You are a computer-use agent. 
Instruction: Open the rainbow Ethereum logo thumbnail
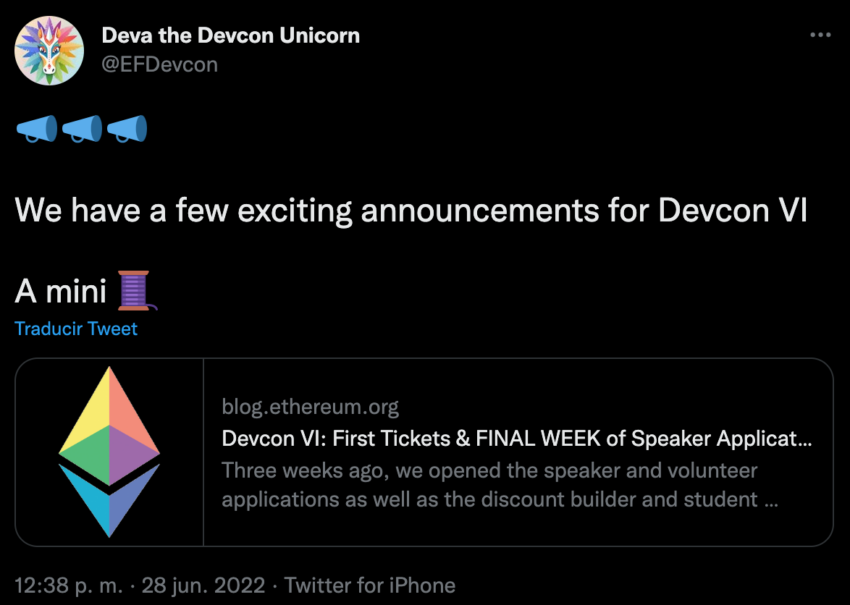pyautogui.click(x=109, y=452)
